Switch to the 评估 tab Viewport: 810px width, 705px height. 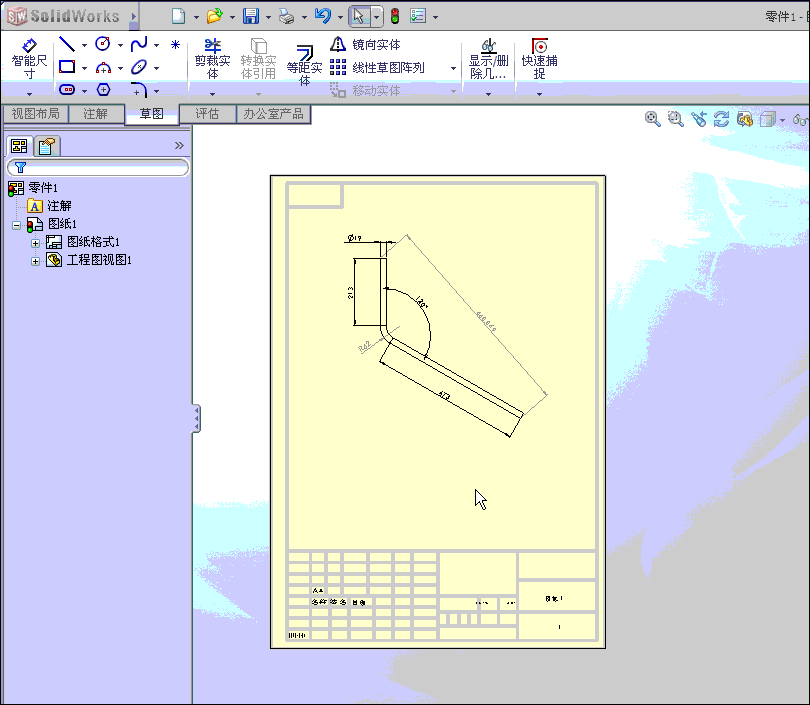[207, 114]
